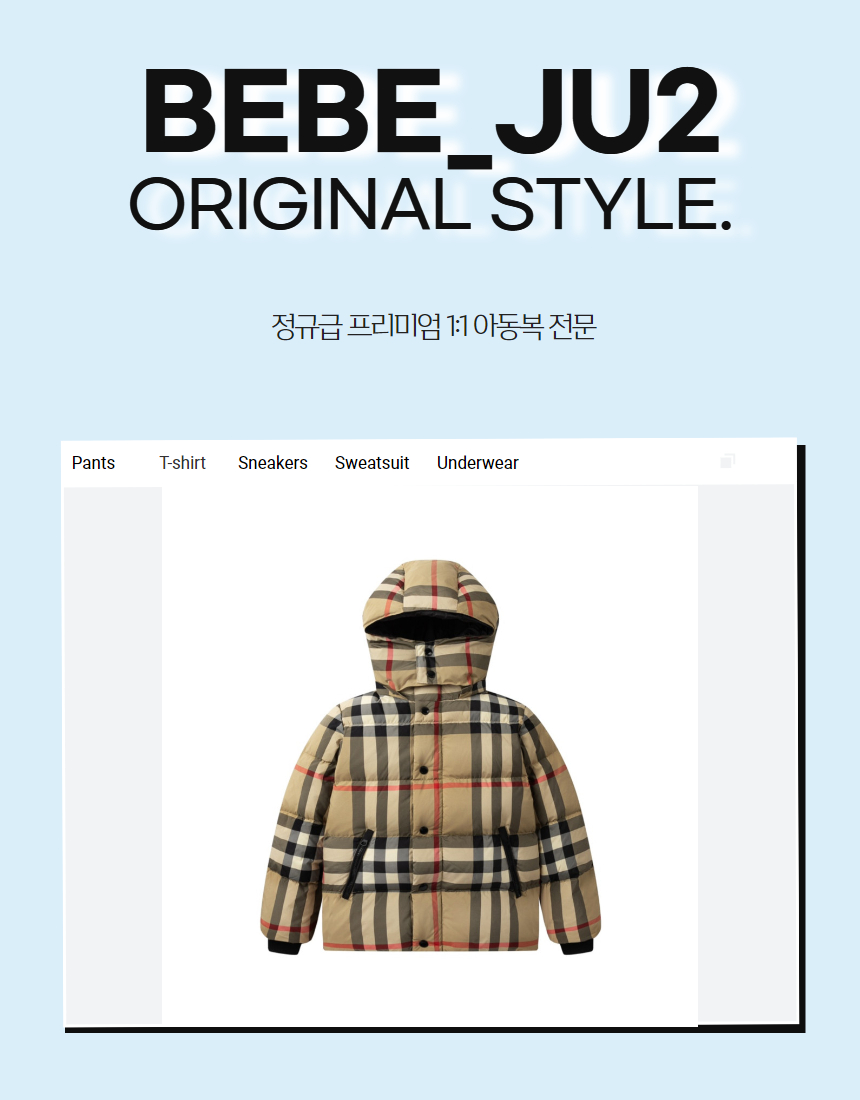Open the Sweatsuit tab
The height and width of the screenshot is (1100, 860).
click(372, 463)
